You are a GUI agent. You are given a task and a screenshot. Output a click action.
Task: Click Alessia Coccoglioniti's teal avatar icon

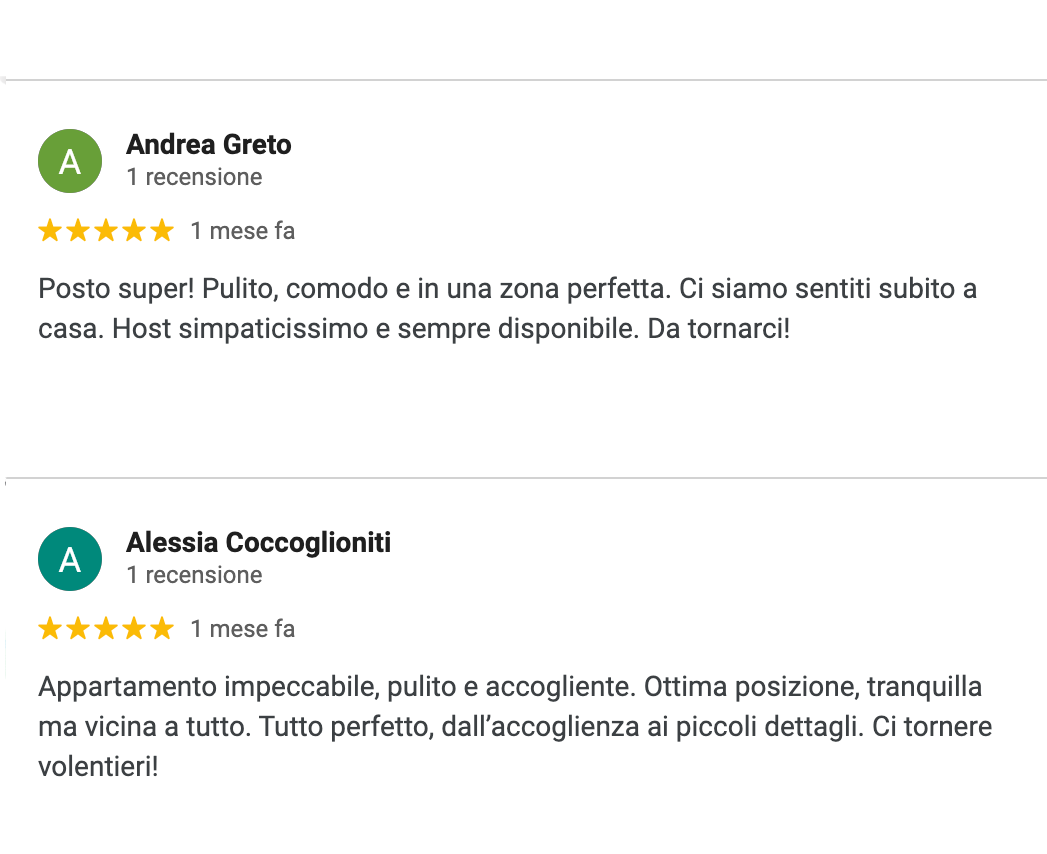70,559
